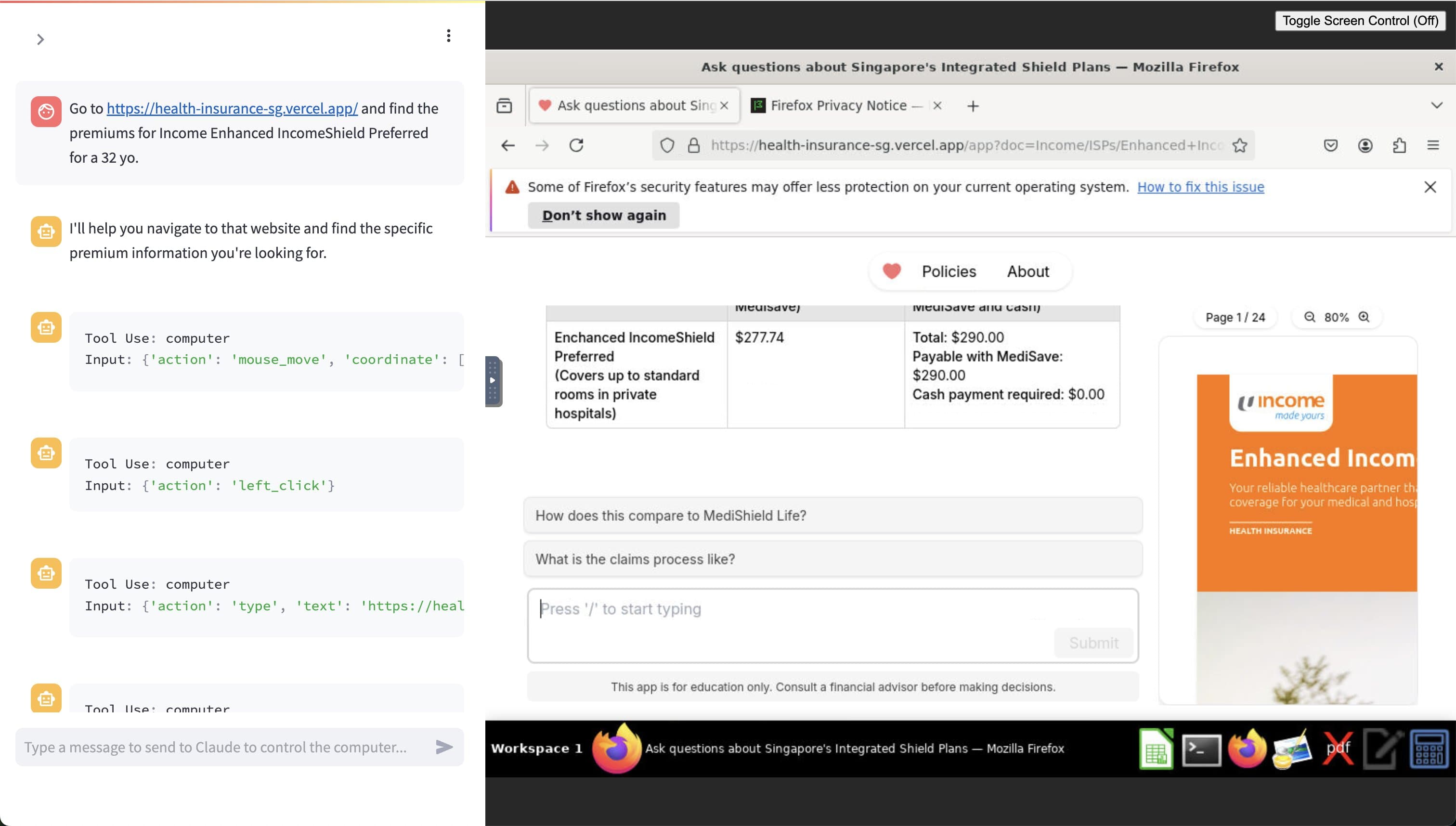Viewport: 1456px width, 826px height.
Task: Open the Workspace 1 switcher
Action: 537,749
